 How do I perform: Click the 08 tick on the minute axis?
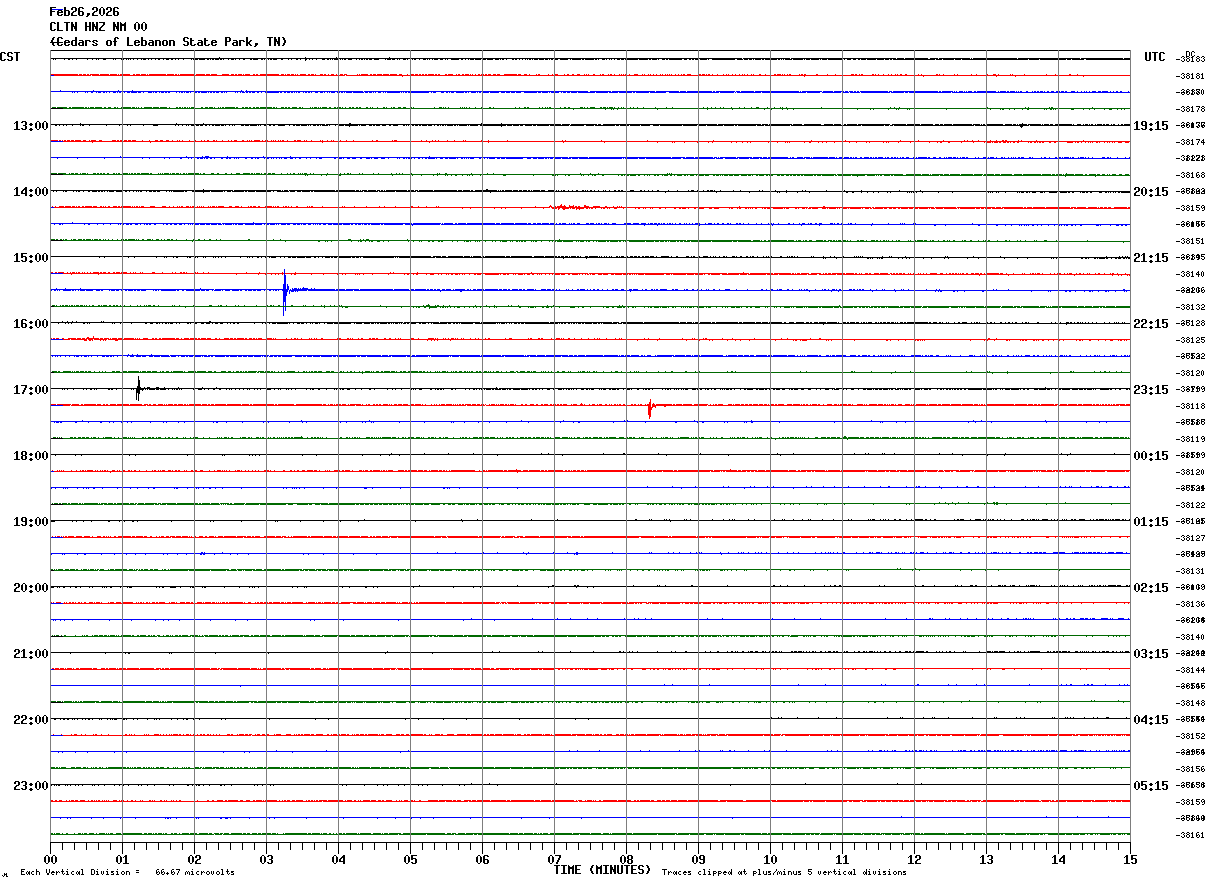click(626, 859)
